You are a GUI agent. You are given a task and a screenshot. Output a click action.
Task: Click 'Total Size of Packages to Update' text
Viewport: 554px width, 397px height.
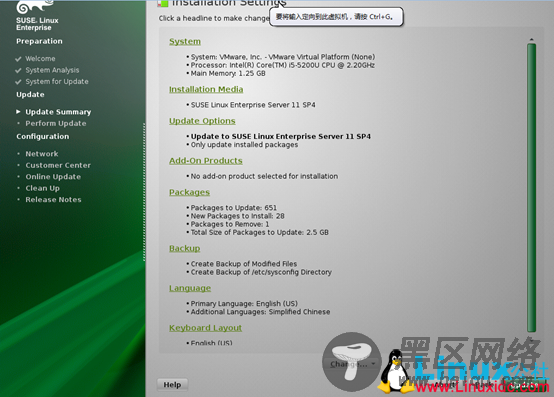click(x=260, y=232)
